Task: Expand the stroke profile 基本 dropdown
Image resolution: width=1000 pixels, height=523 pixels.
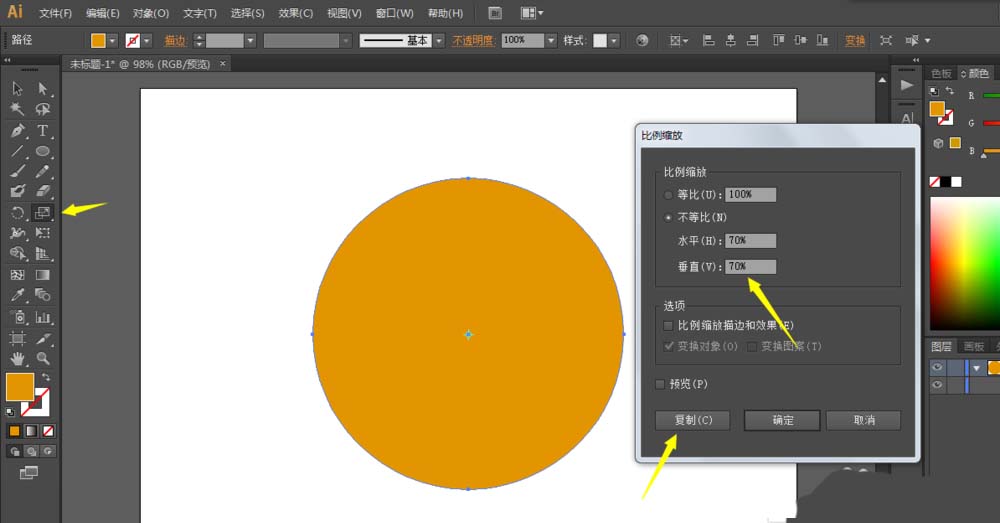Action: point(439,41)
